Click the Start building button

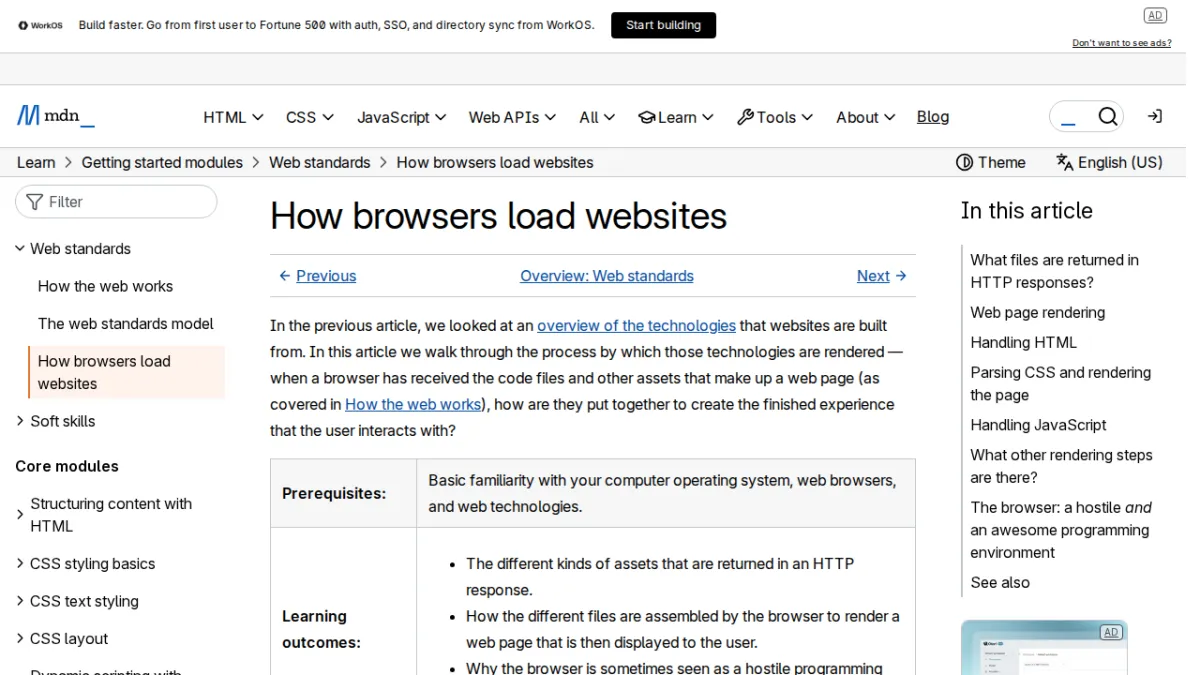click(x=663, y=25)
